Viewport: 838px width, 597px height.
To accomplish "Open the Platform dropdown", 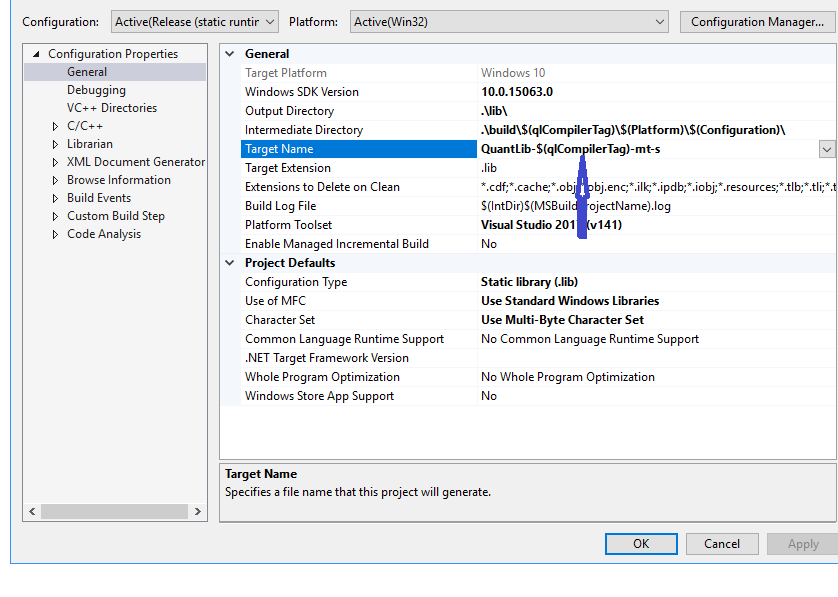I will (508, 21).
